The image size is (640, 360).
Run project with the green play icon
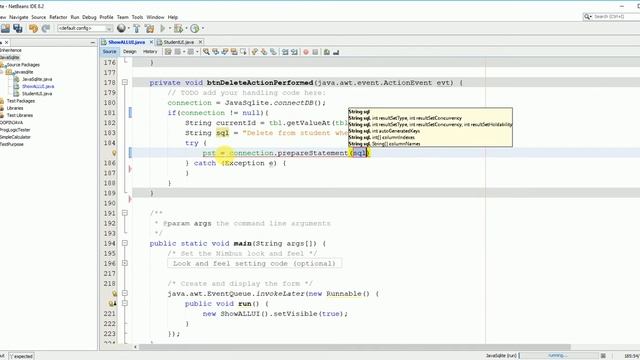pyautogui.click(x=163, y=28)
